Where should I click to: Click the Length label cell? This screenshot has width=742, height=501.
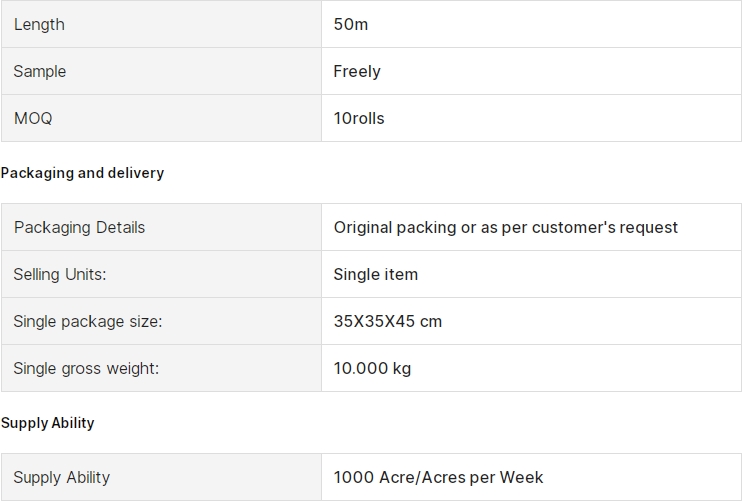(x=39, y=24)
